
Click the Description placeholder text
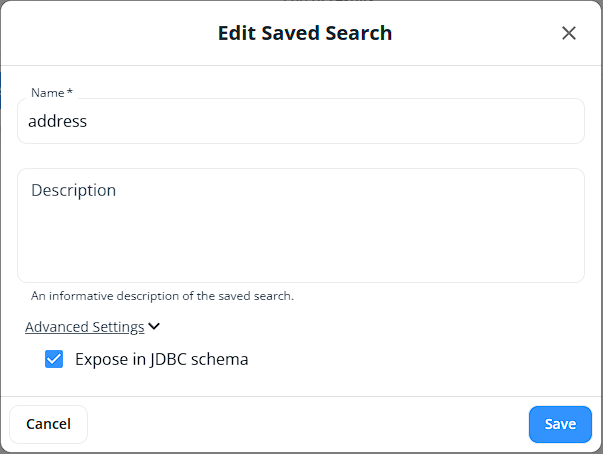(x=73, y=190)
